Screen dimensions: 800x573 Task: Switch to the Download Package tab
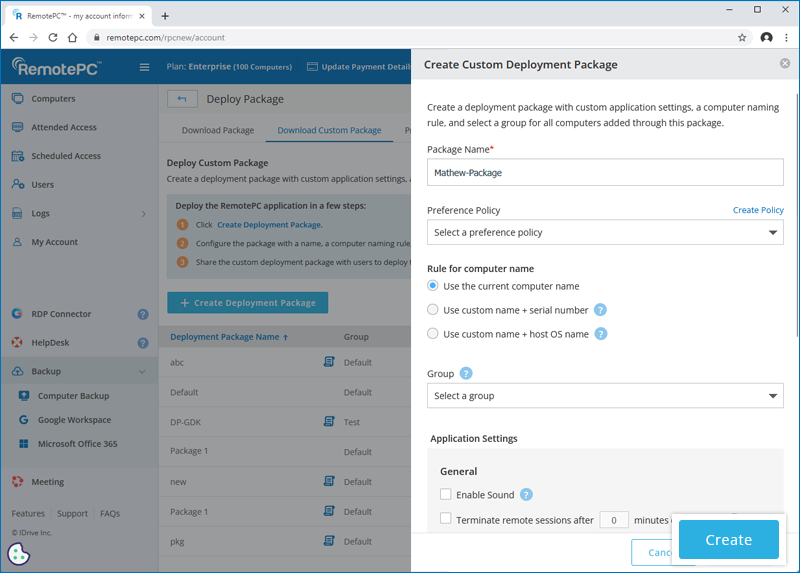(218, 130)
